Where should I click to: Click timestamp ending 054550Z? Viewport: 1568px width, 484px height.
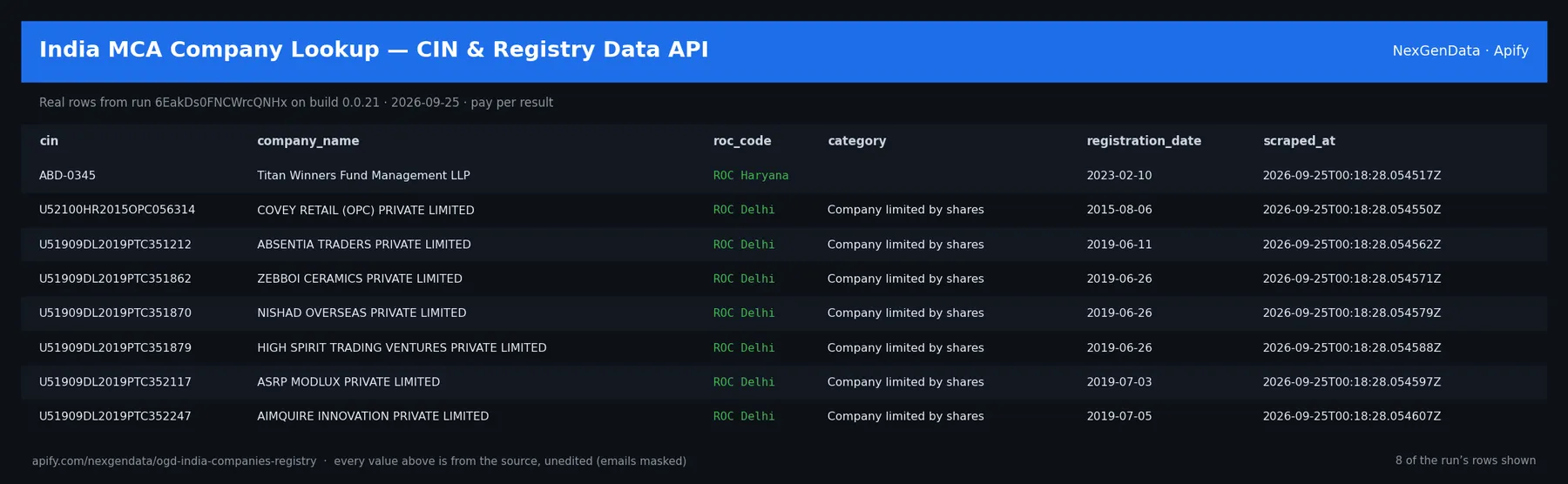1352,210
